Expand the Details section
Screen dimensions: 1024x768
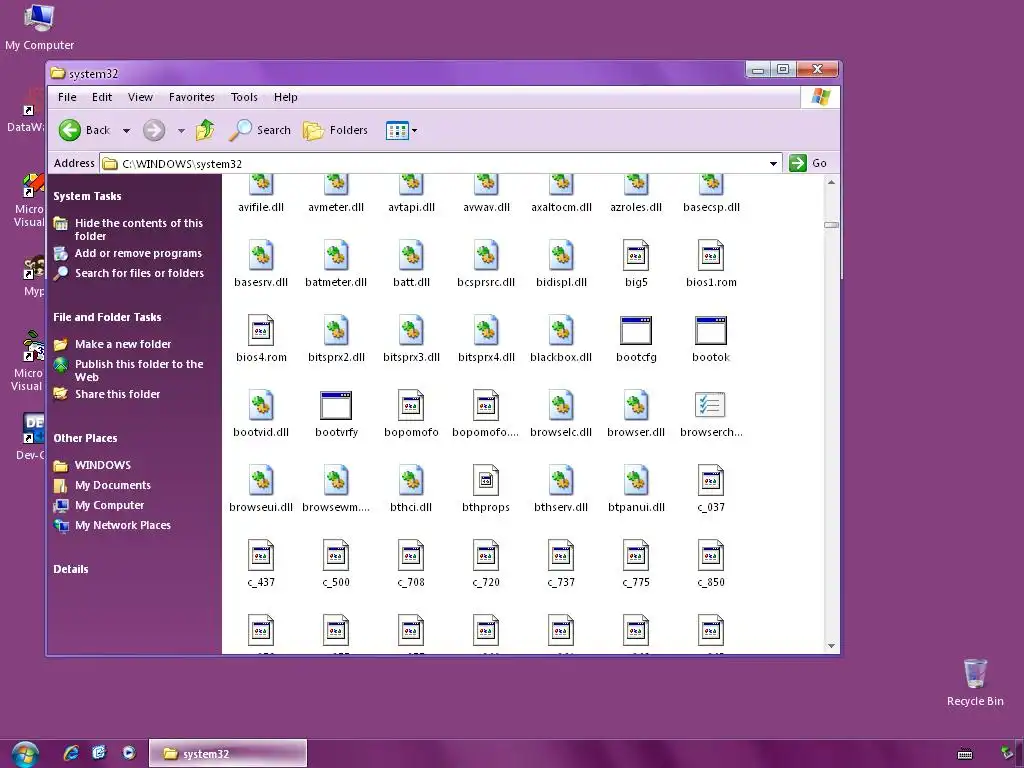(71, 569)
